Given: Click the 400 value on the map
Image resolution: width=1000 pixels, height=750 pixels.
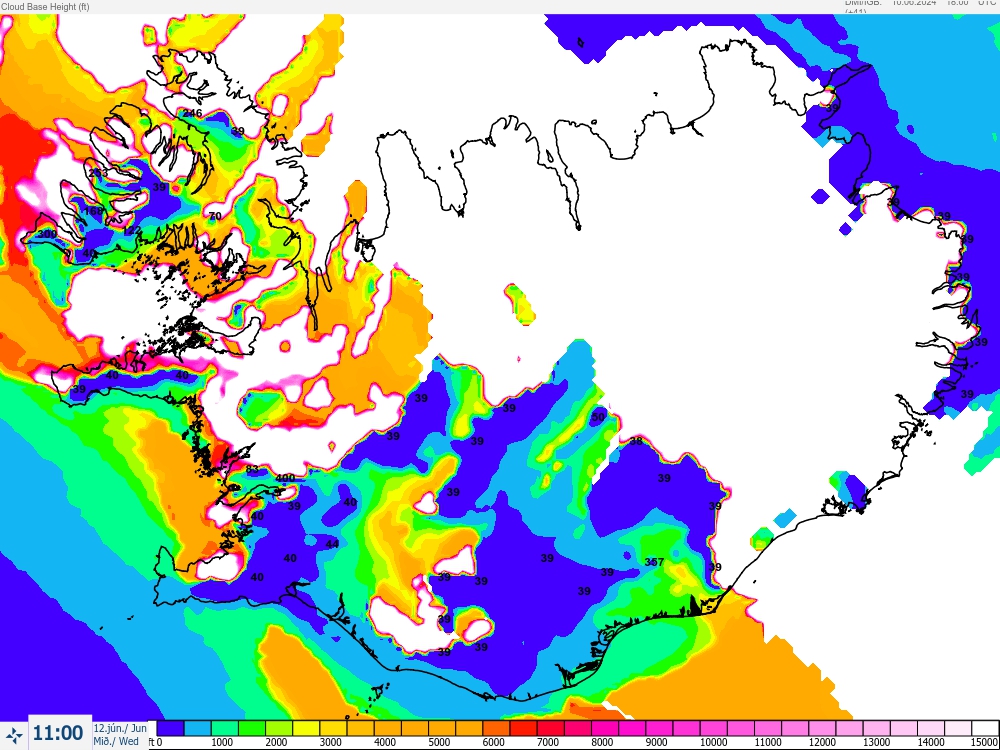Looking at the screenshot, I should click(x=285, y=478).
